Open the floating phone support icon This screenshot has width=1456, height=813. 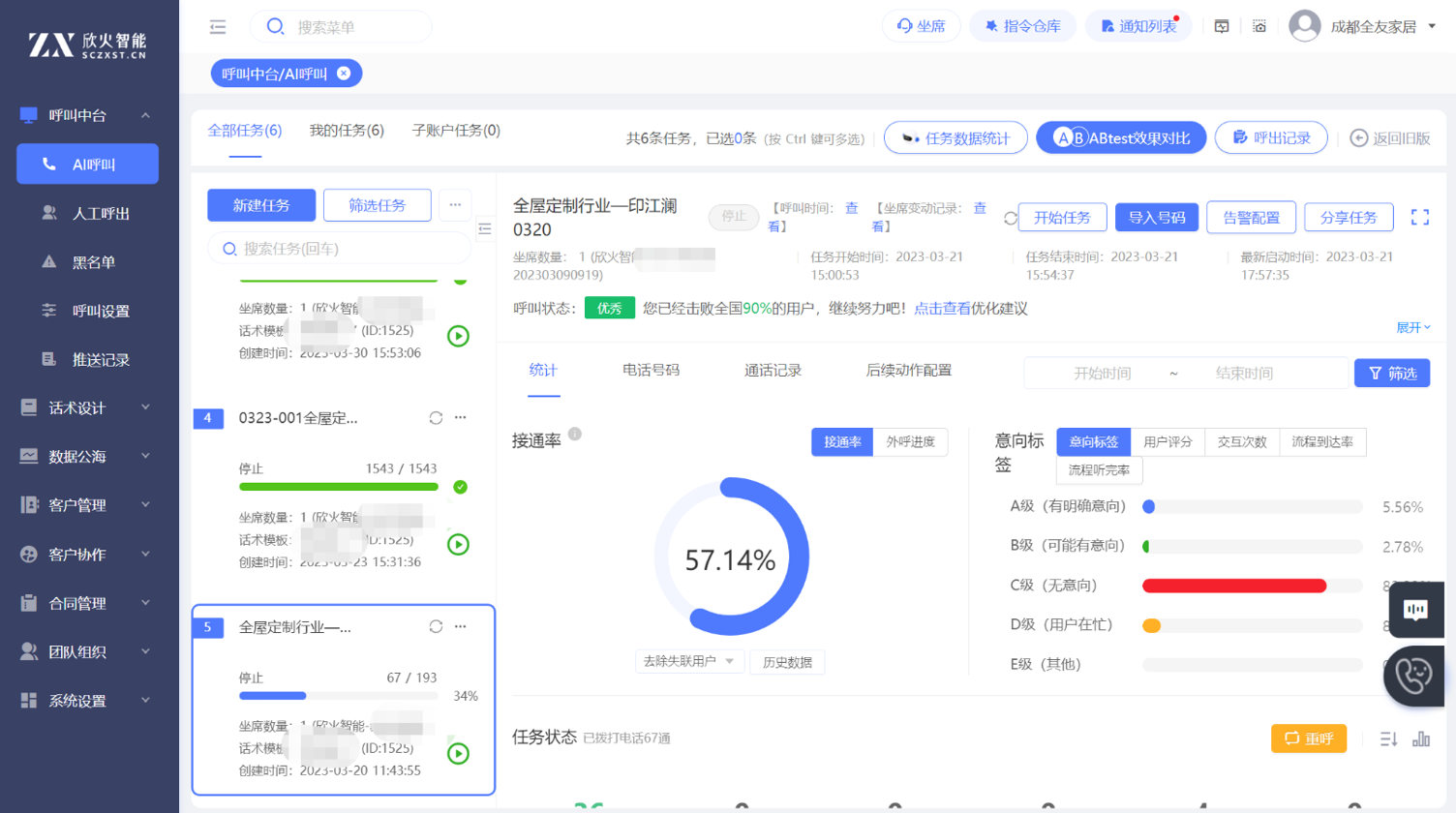(x=1413, y=675)
